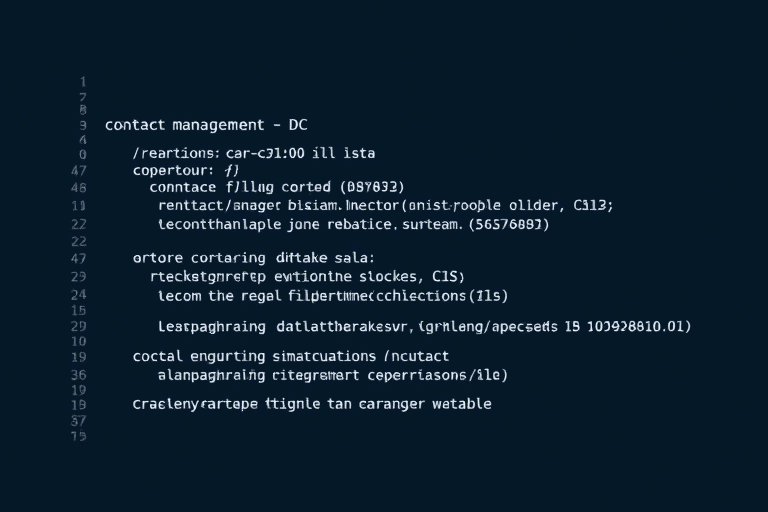Select line number 11 in the gutter

coord(80,205)
